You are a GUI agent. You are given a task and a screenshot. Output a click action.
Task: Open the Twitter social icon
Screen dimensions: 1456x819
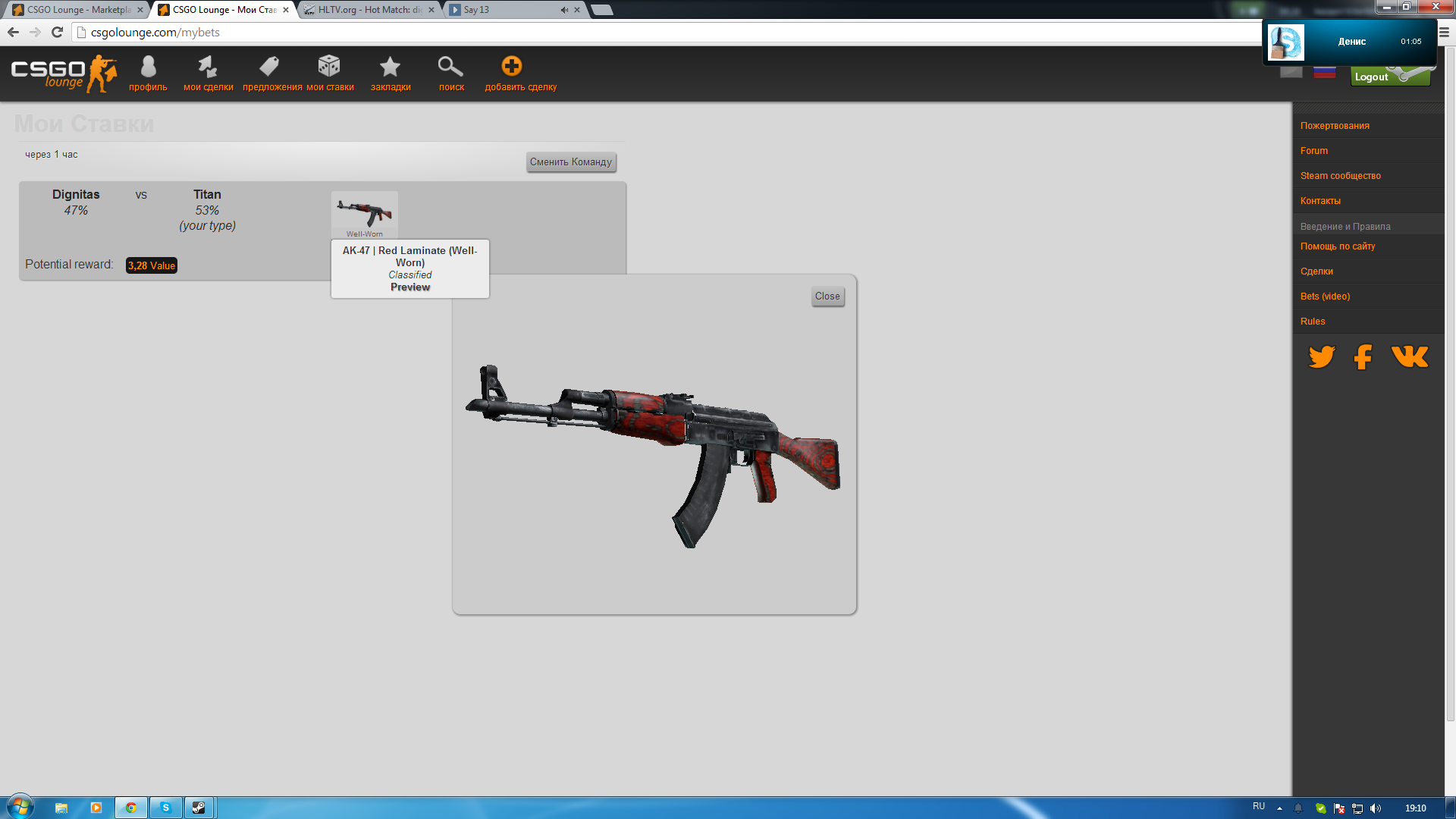pyautogui.click(x=1322, y=356)
